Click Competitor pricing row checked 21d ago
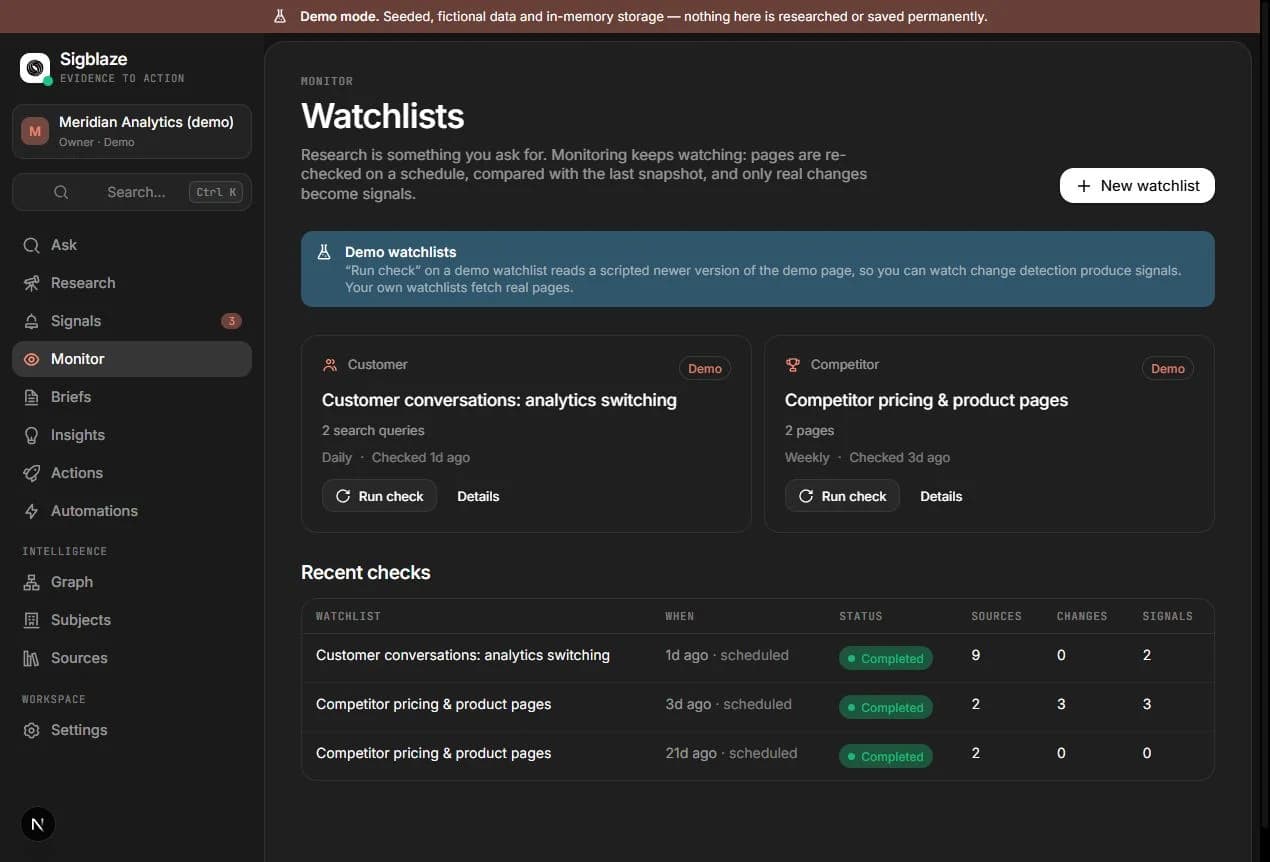Viewport: 1270px width, 862px height. (757, 755)
